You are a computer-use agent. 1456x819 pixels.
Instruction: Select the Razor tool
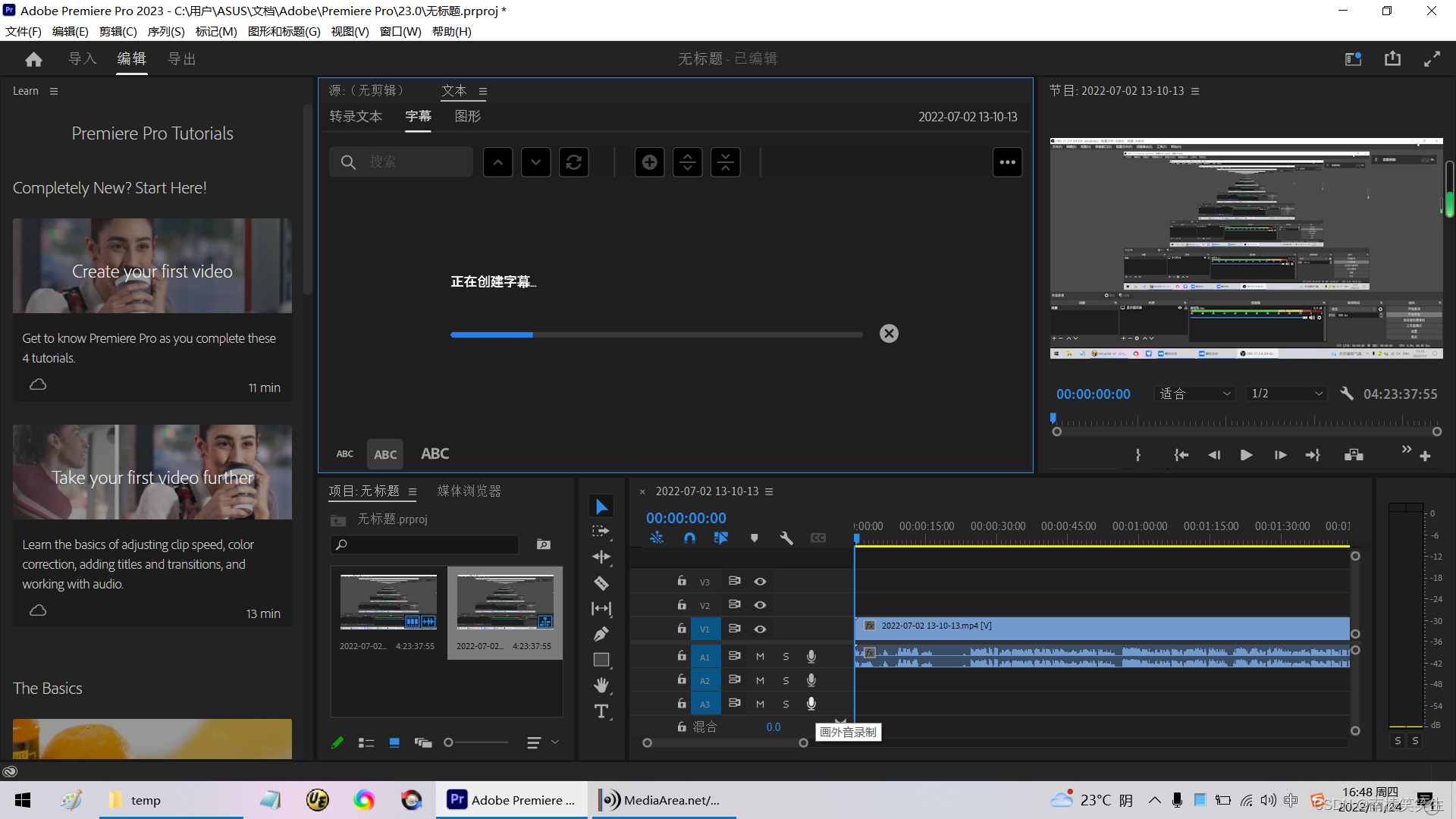point(601,583)
